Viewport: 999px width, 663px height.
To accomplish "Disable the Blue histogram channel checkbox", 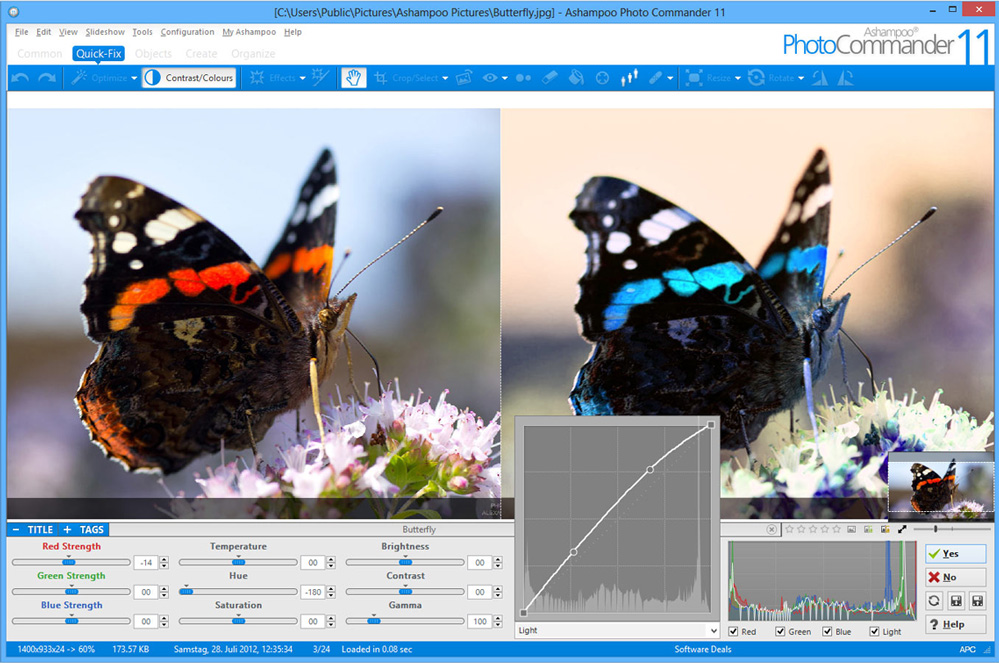I will 828,632.
